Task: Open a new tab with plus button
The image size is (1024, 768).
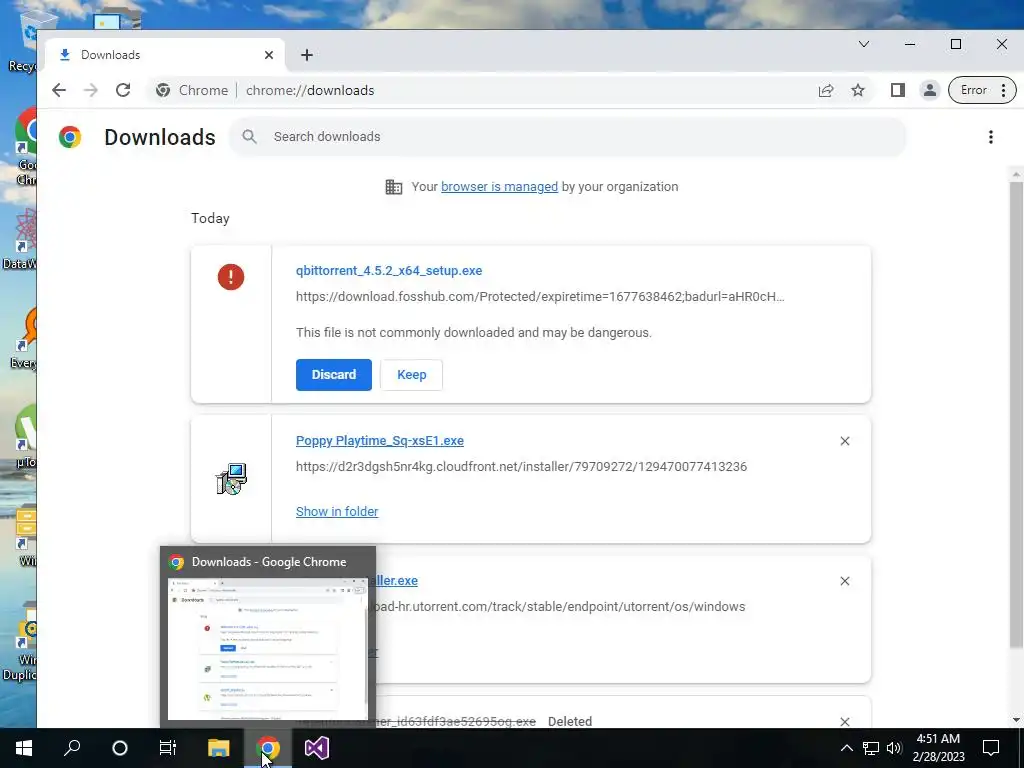Action: click(306, 55)
